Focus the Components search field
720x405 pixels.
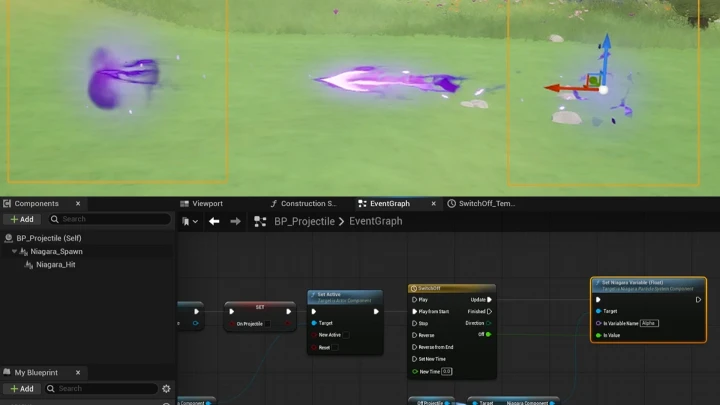(x=110, y=219)
